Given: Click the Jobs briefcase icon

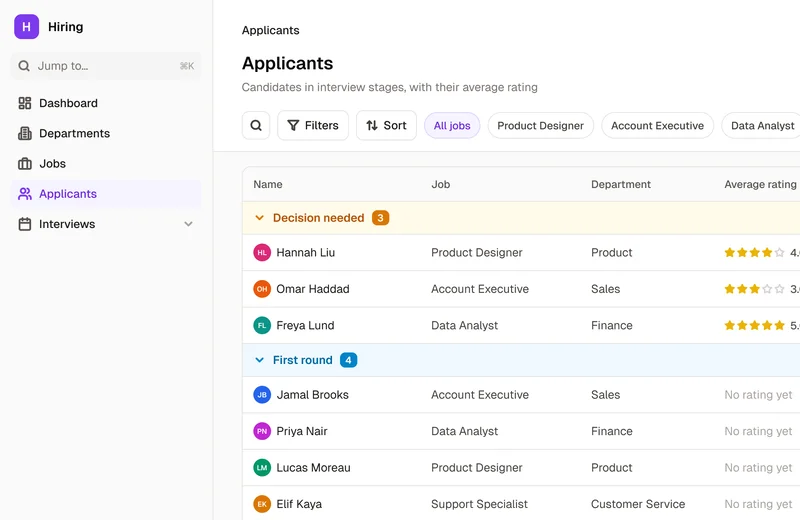Looking at the screenshot, I should [x=24, y=163].
